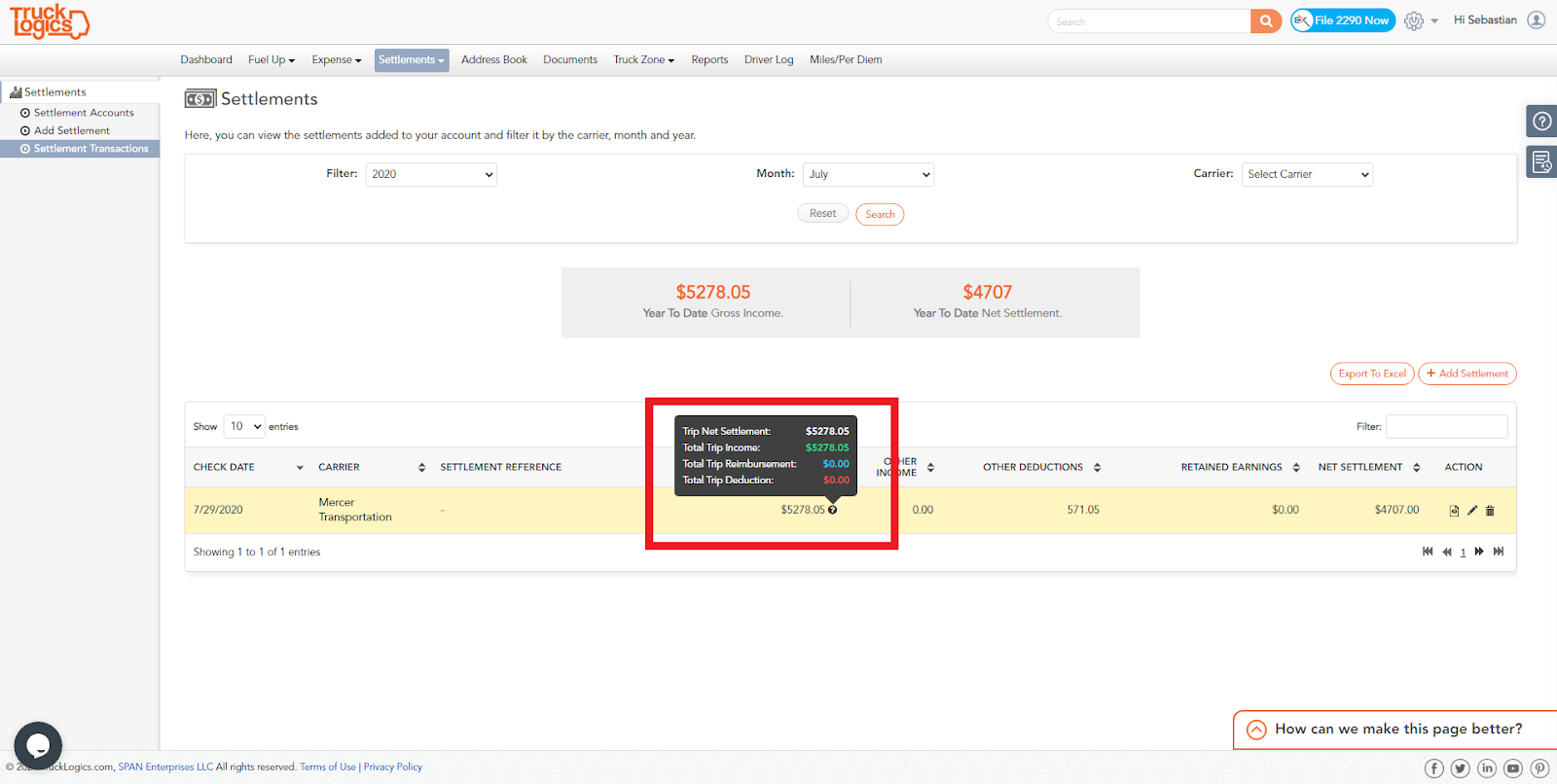This screenshot has height=784, width=1557.
Task: Change the Show entries count dropdown
Action: click(244, 426)
